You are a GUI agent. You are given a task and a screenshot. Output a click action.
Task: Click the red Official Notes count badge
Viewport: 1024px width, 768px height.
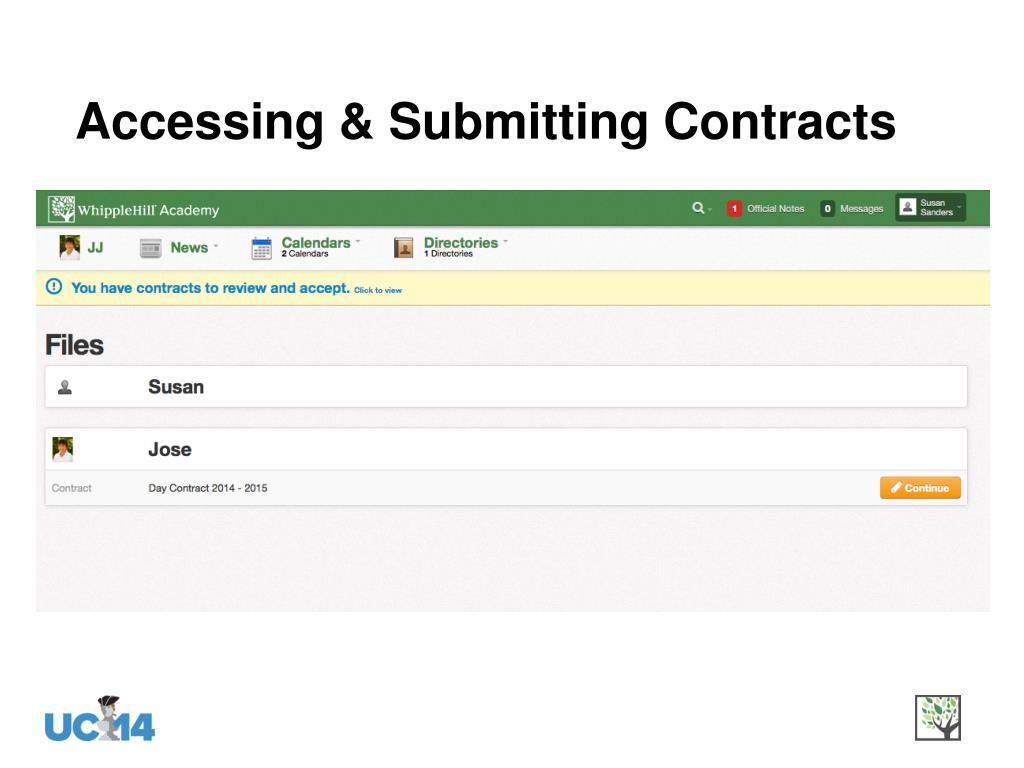coord(734,208)
